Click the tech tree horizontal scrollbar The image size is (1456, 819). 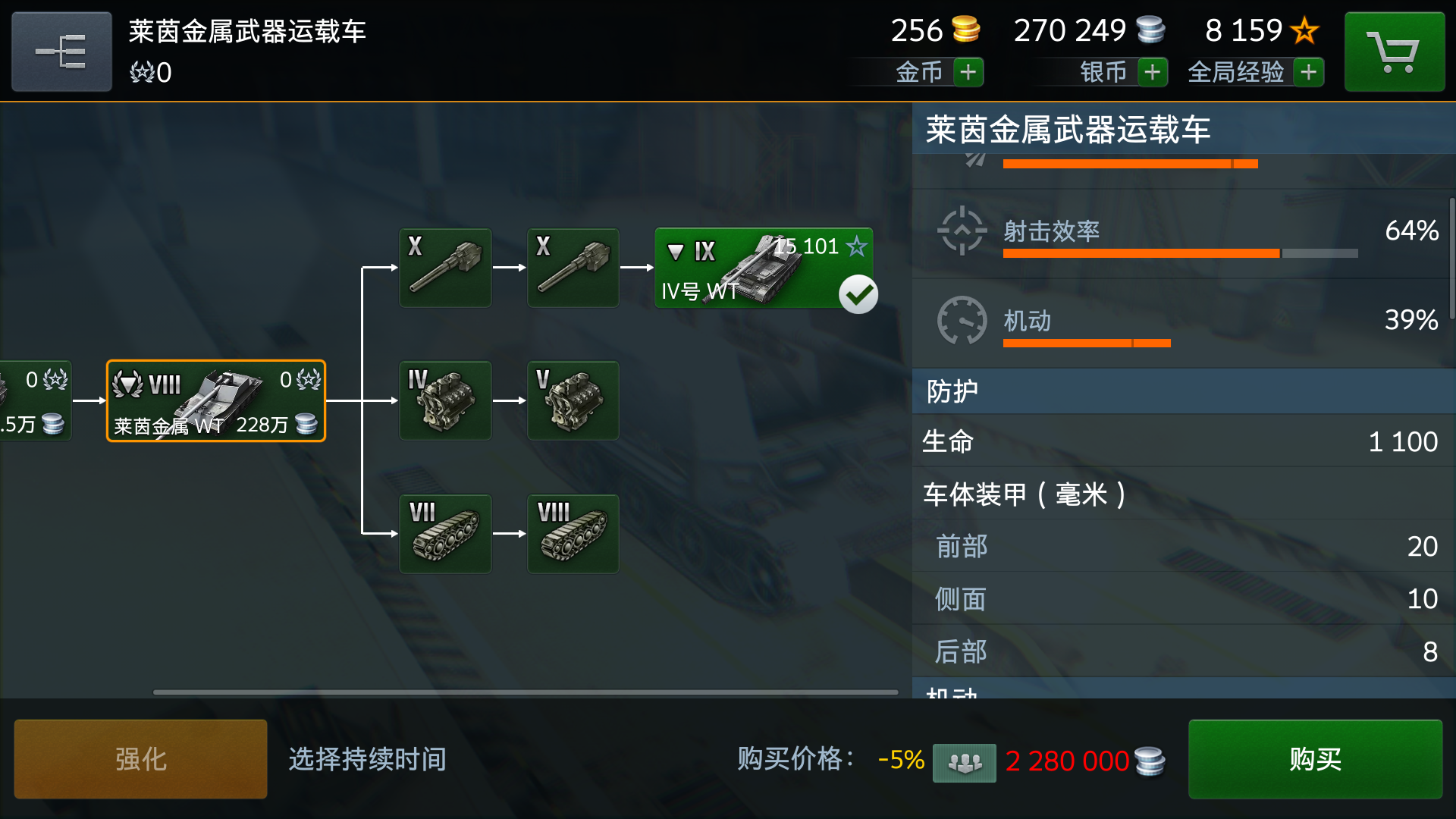(526, 692)
